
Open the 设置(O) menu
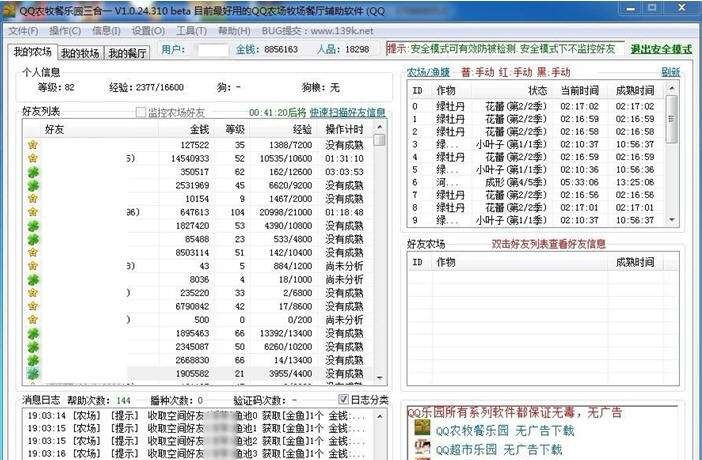click(148, 31)
